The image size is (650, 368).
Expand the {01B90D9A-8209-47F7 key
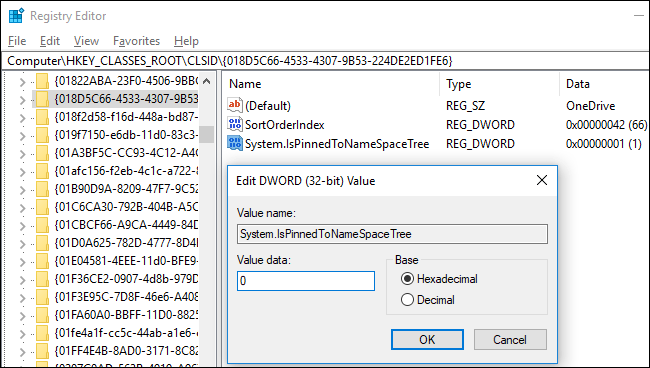[22, 190]
